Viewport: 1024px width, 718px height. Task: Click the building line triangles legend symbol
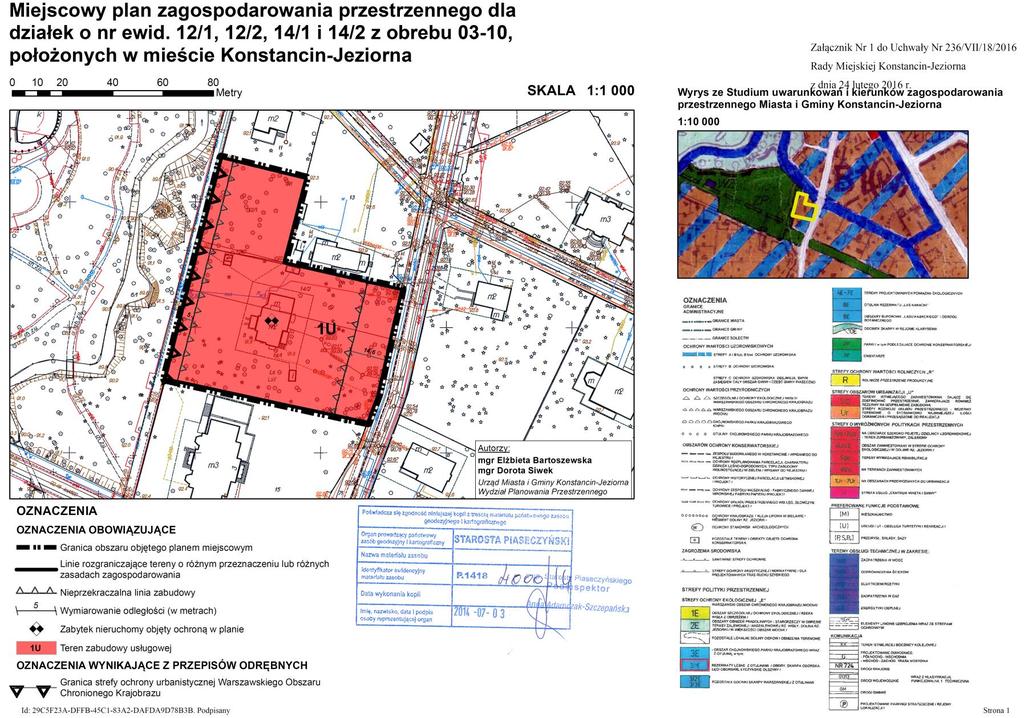(35, 592)
